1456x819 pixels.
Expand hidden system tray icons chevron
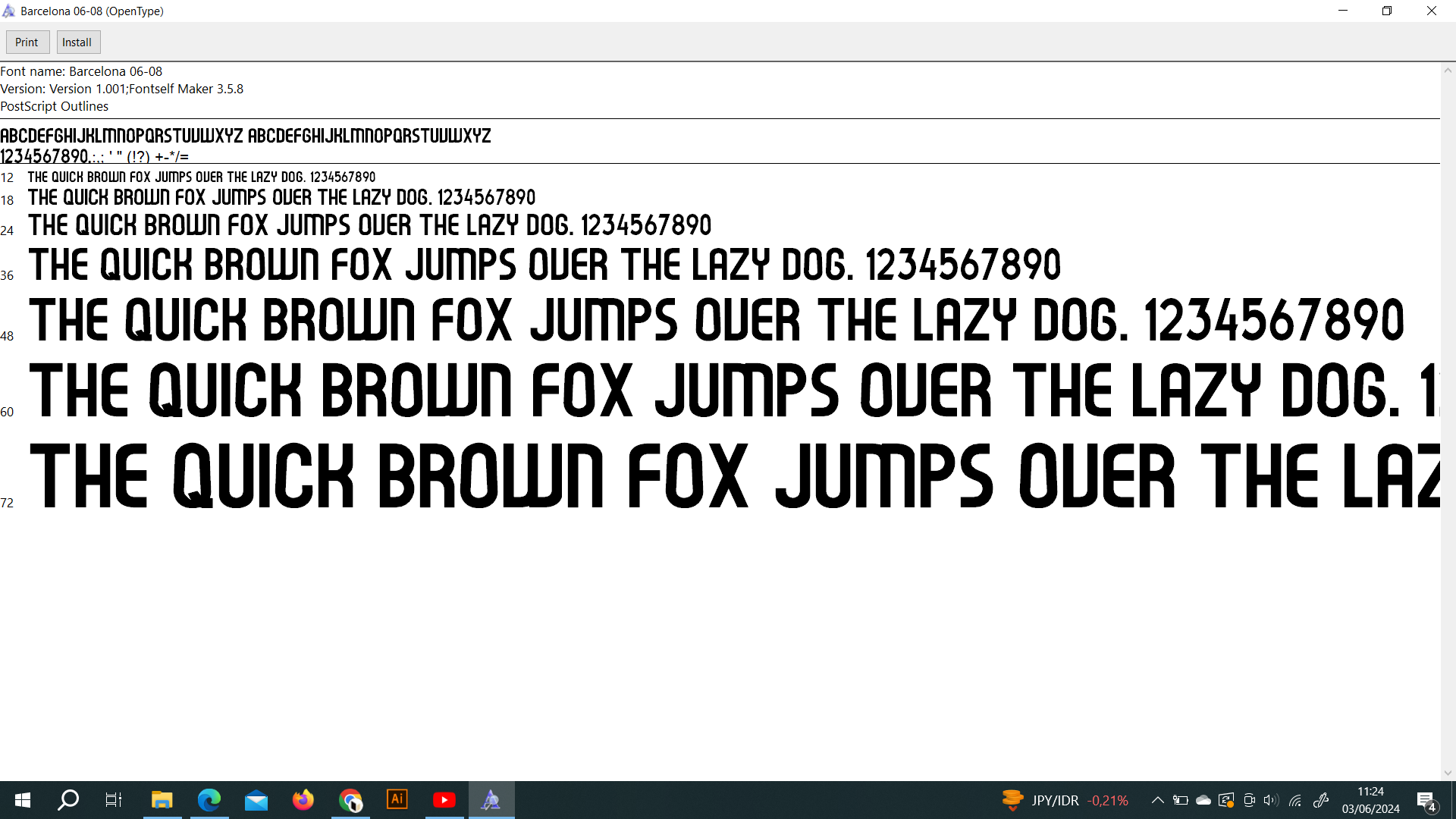tap(1157, 800)
